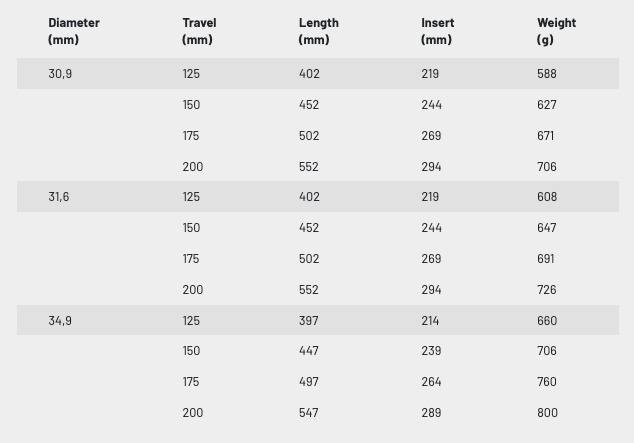Click the 671 weight value

point(546,136)
